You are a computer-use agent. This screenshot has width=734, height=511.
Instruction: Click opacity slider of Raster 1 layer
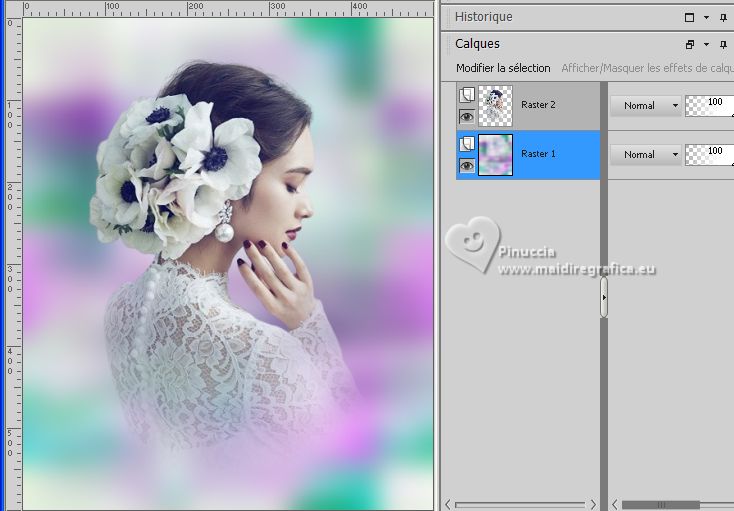pyautogui.click(x=709, y=154)
